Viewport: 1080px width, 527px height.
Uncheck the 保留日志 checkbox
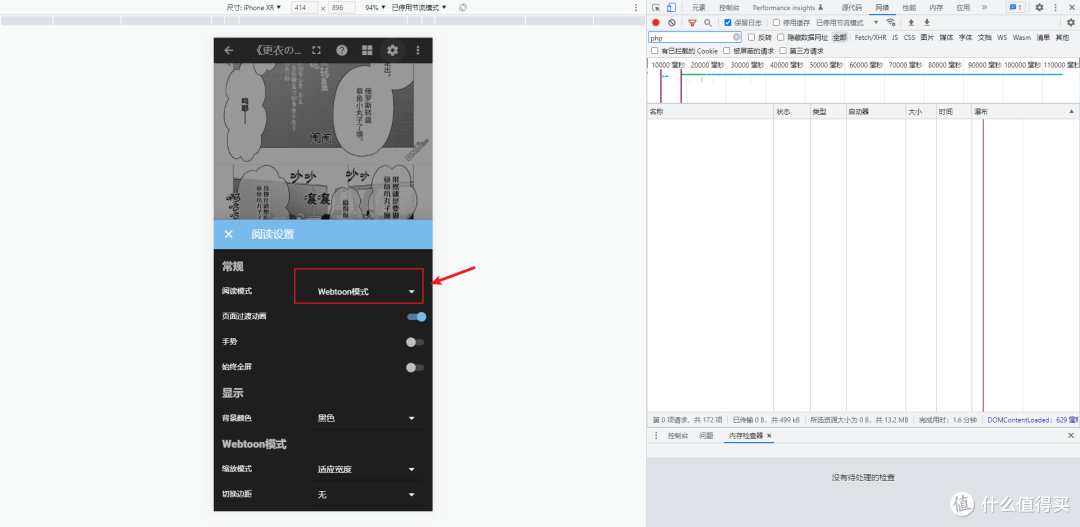728,22
